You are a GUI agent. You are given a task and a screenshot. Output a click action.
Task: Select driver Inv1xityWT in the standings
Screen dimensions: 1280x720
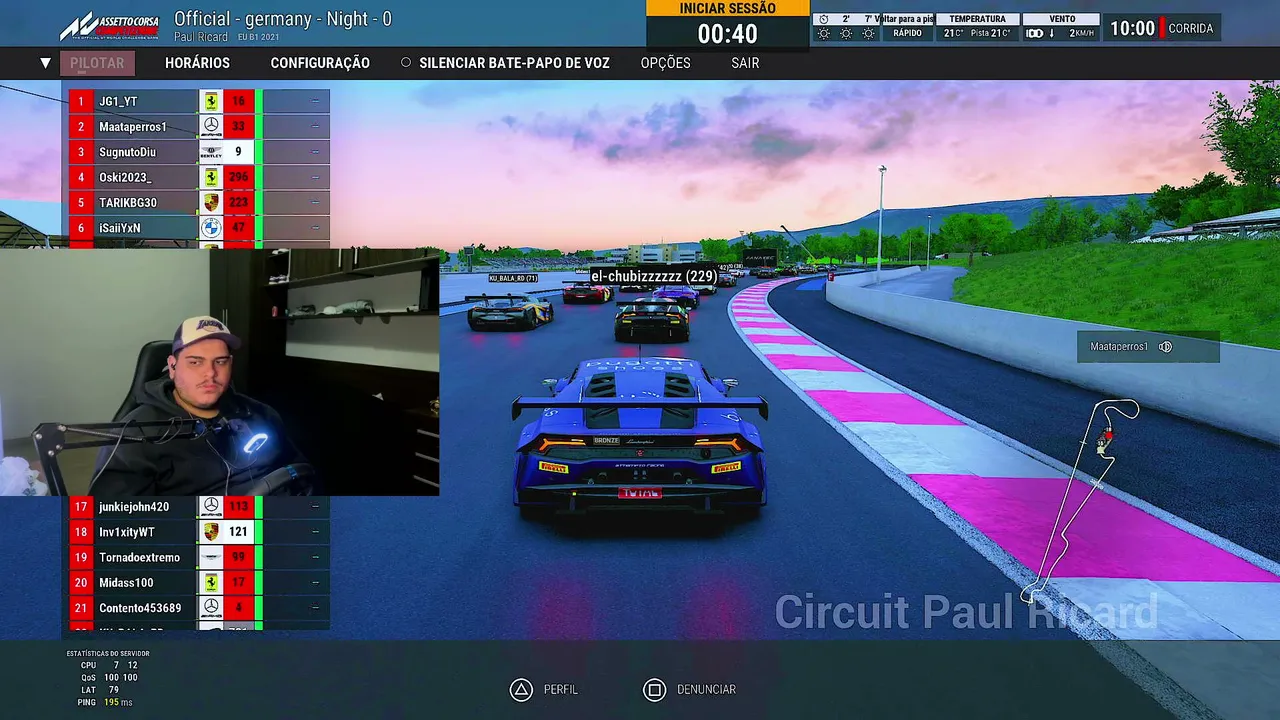click(199, 532)
